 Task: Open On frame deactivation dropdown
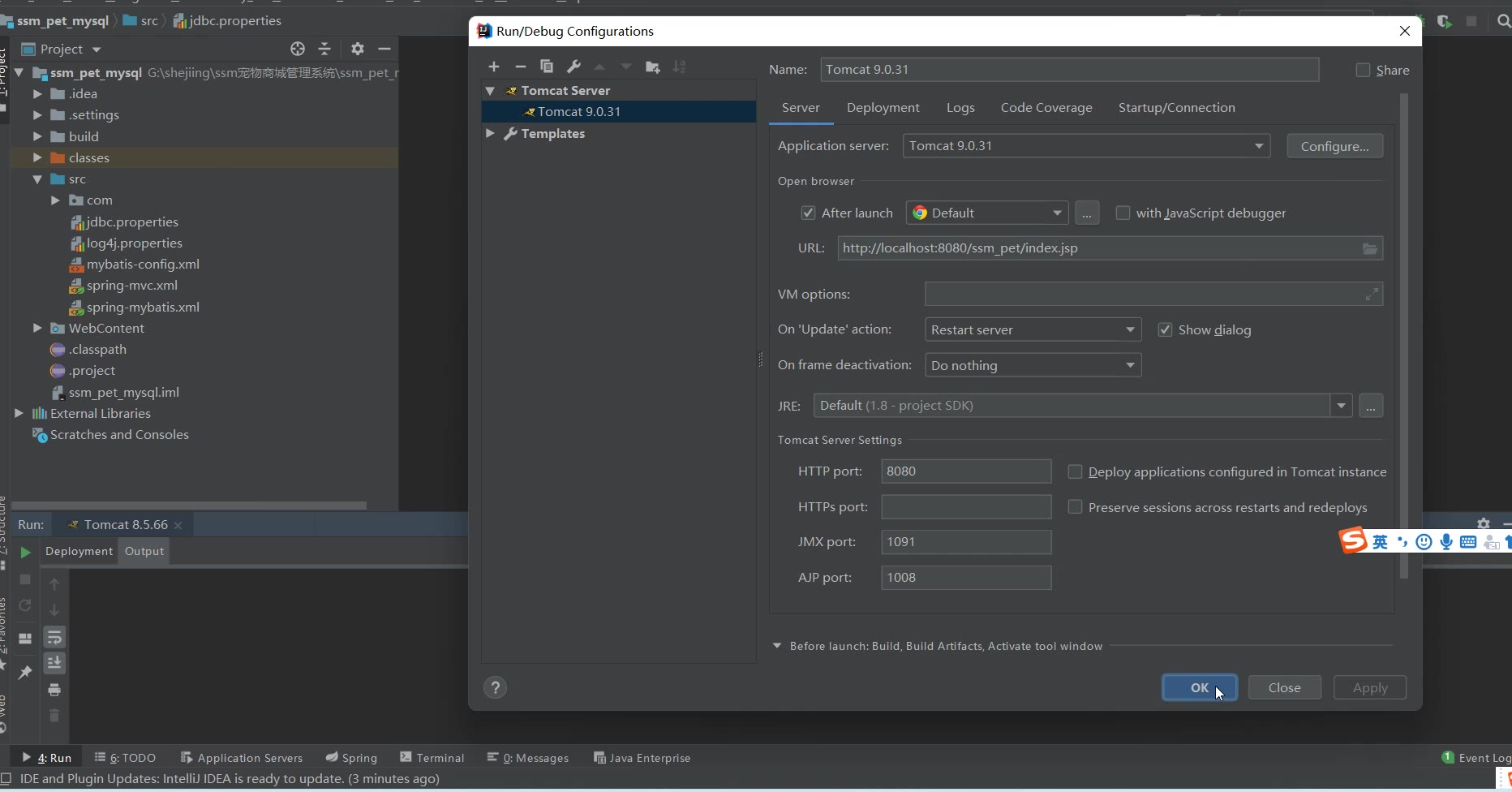(1033, 366)
